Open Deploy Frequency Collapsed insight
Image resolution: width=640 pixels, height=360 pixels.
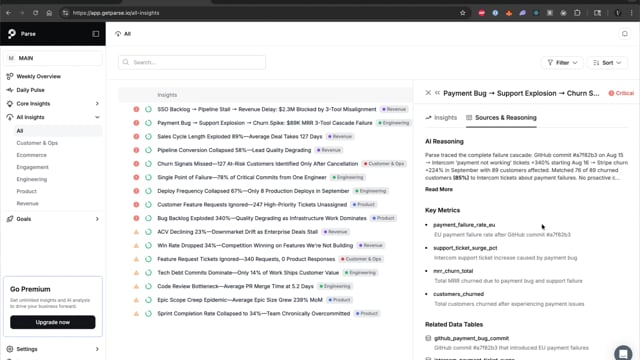coord(253,191)
